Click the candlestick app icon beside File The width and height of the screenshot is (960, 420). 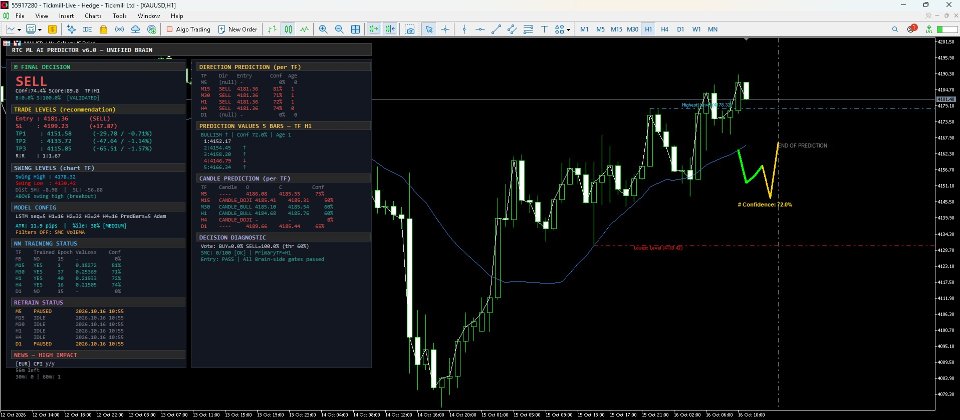(5, 15)
